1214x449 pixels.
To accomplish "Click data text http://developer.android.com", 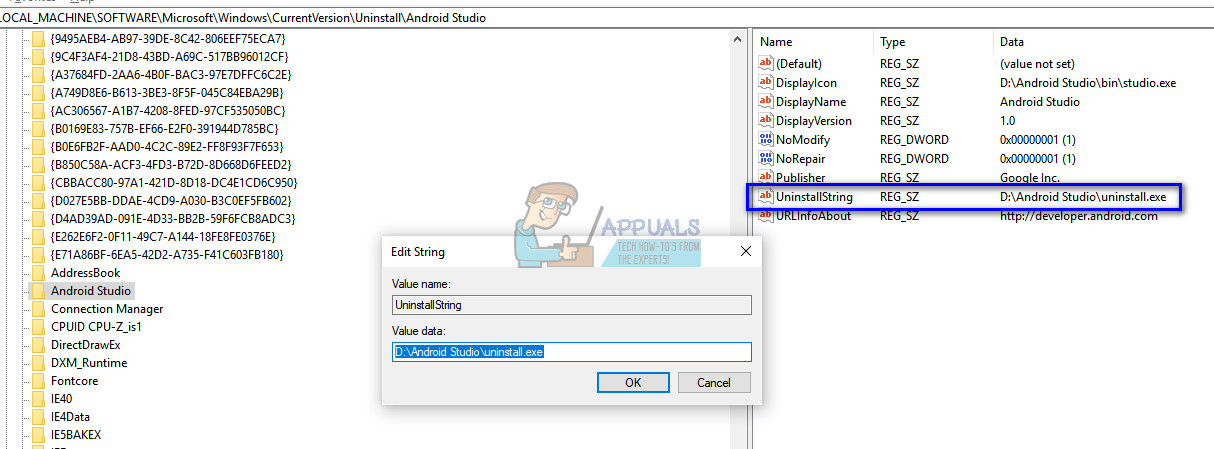I will coord(1079,216).
